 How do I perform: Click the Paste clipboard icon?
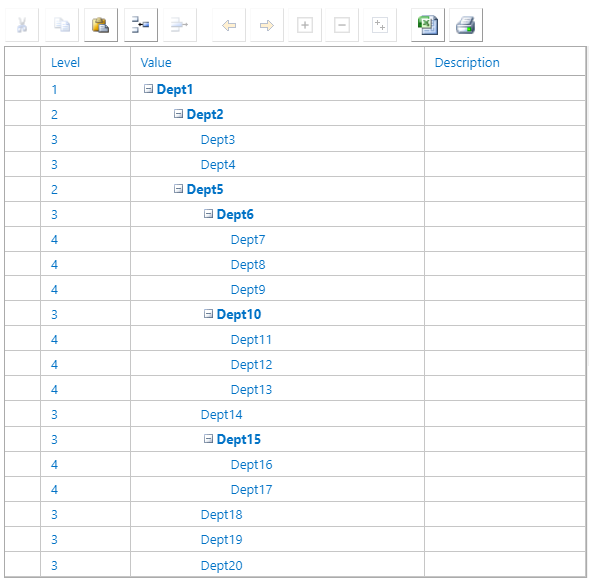click(x=101, y=25)
